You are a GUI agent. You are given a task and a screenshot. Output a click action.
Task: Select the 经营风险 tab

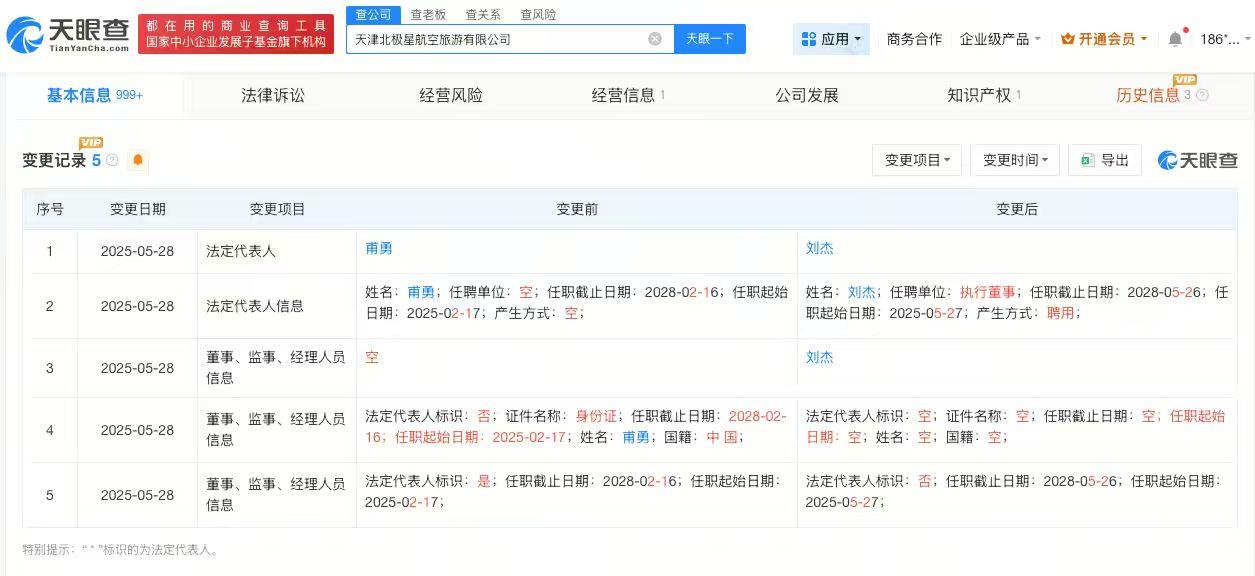tap(451, 95)
